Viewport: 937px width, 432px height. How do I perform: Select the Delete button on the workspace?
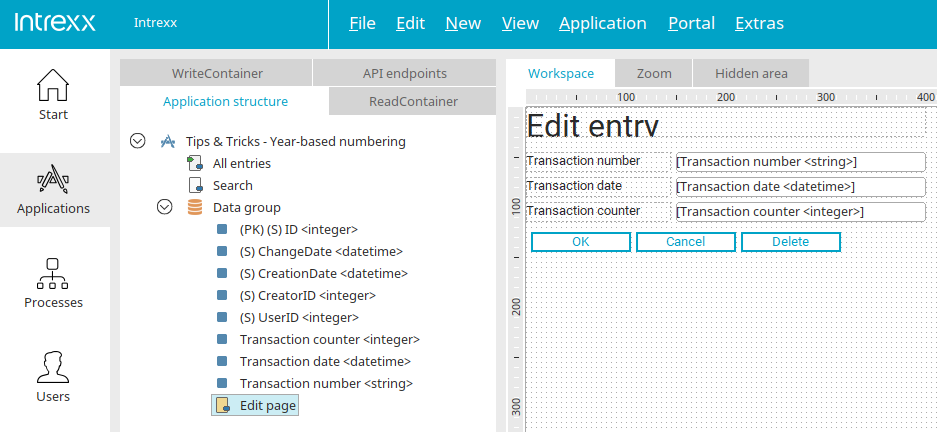(791, 241)
